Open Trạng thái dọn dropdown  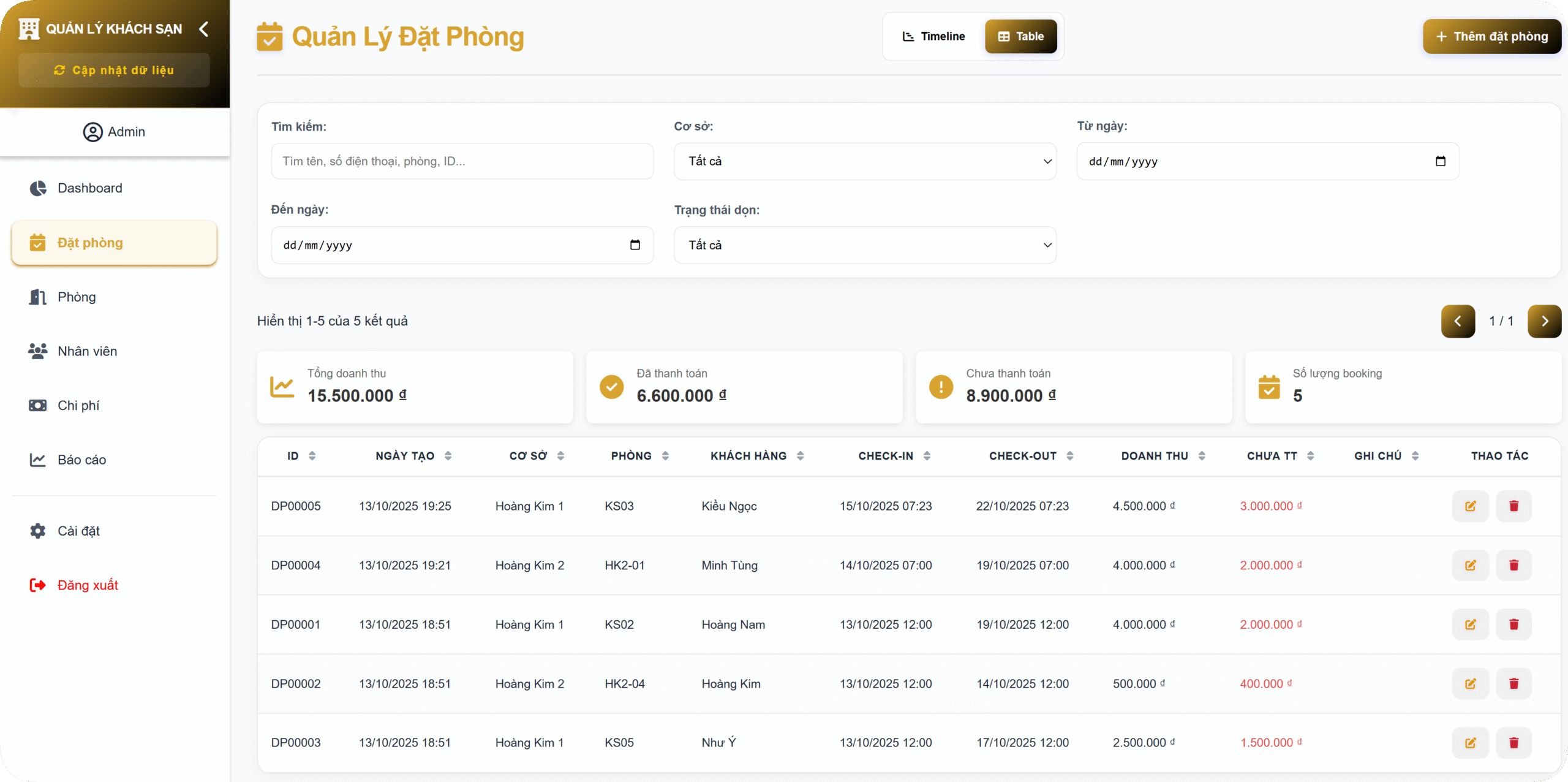(x=864, y=245)
